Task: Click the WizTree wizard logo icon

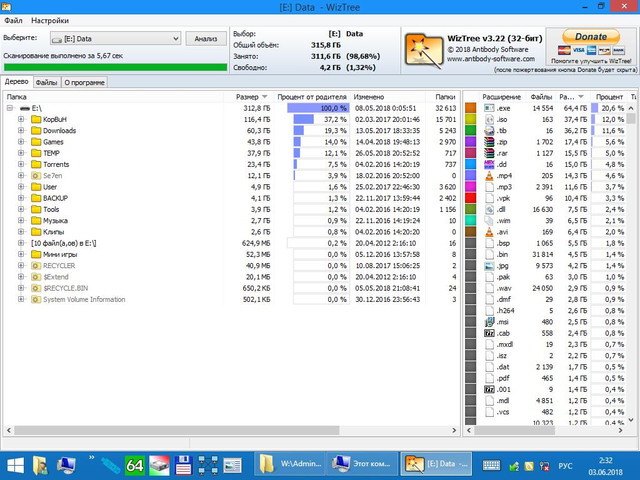Action: click(x=424, y=51)
